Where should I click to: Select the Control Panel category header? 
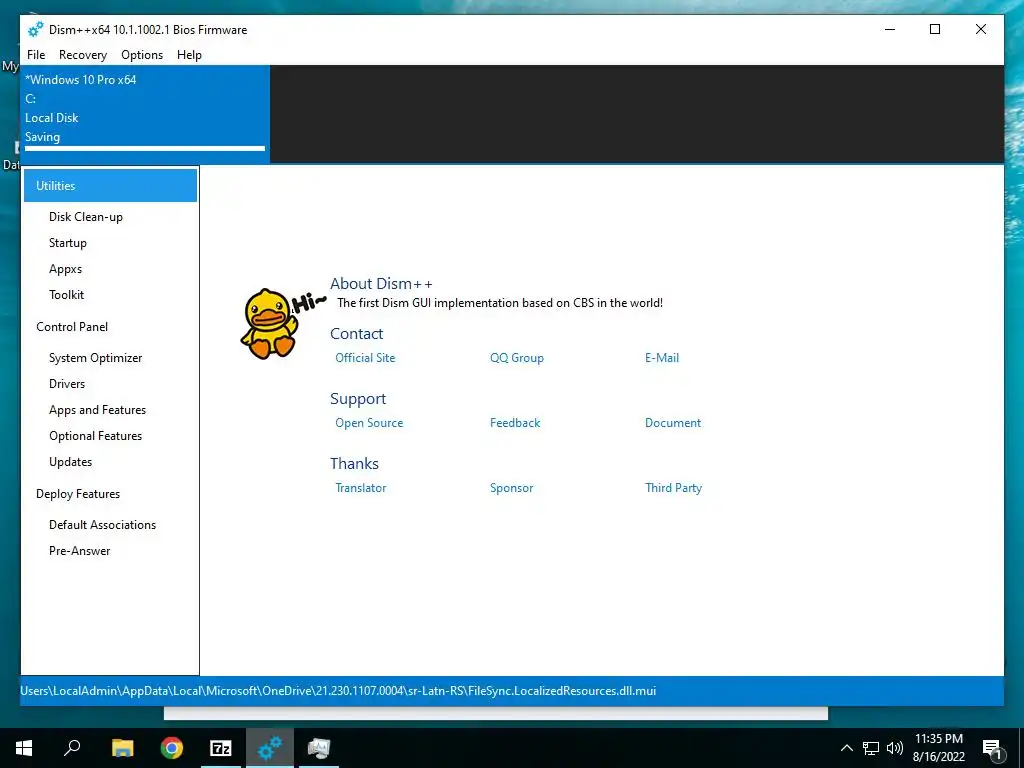[x=72, y=327]
